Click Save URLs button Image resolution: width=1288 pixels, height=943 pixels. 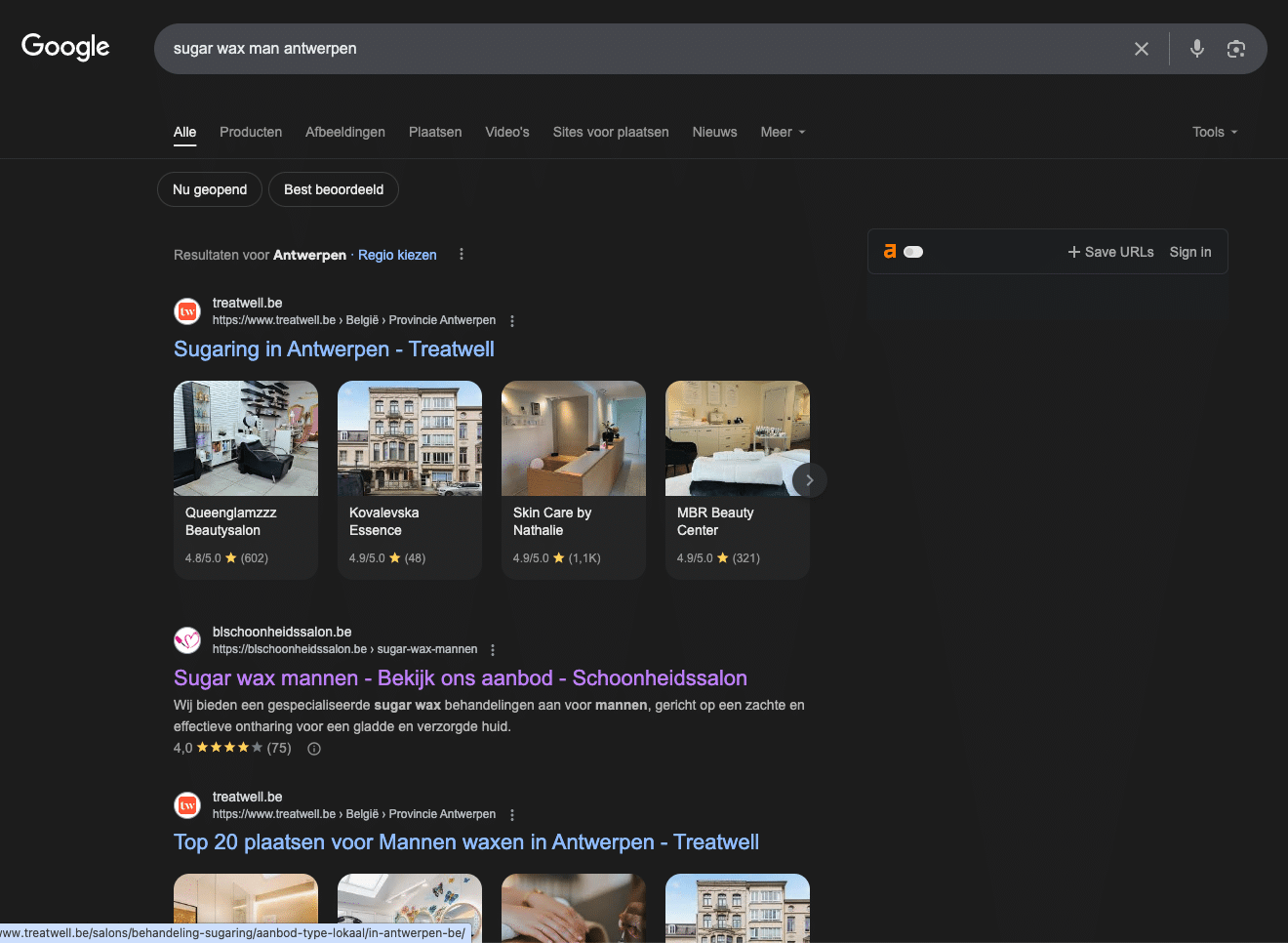(x=1110, y=252)
